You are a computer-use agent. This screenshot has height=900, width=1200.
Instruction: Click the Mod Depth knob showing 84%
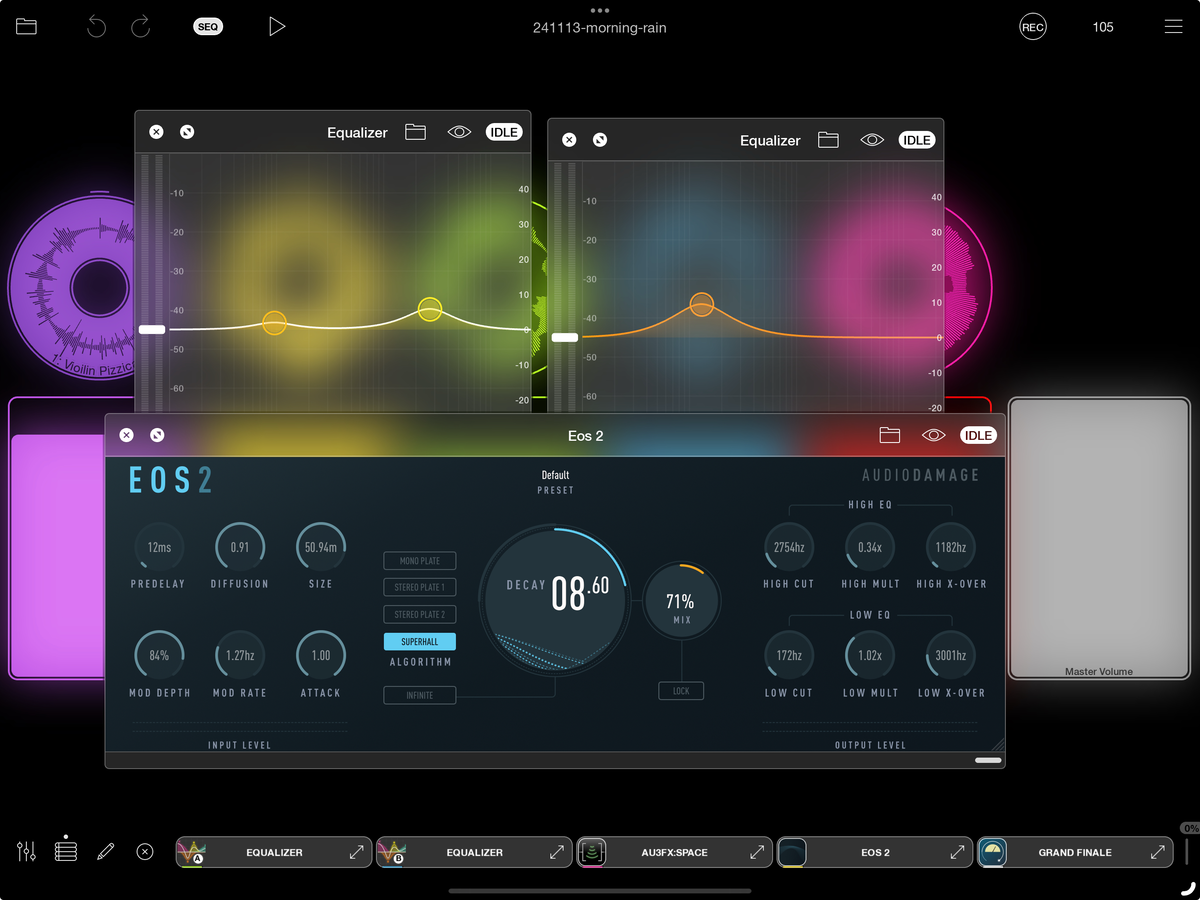click(159, 655)
